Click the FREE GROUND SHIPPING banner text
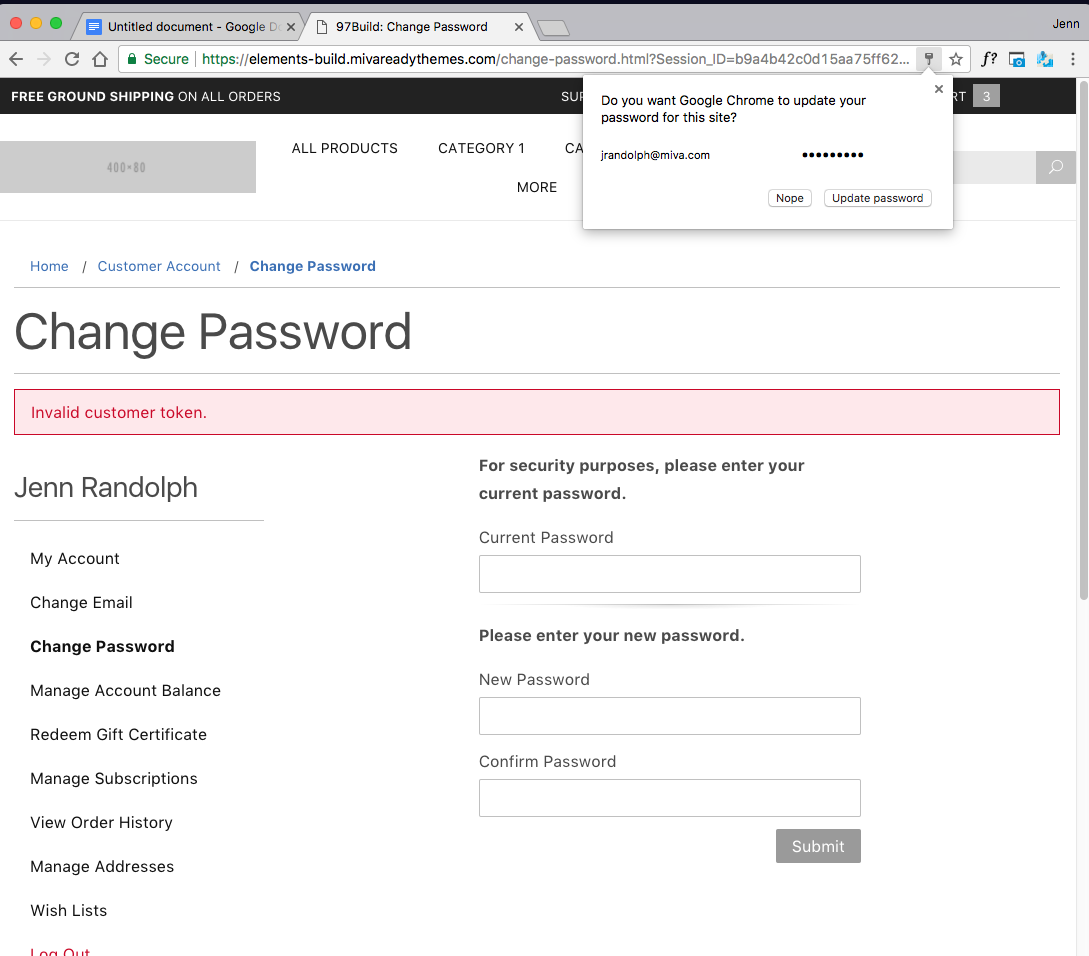Screen dimensions: 1089x956 (x=146, y=97)
